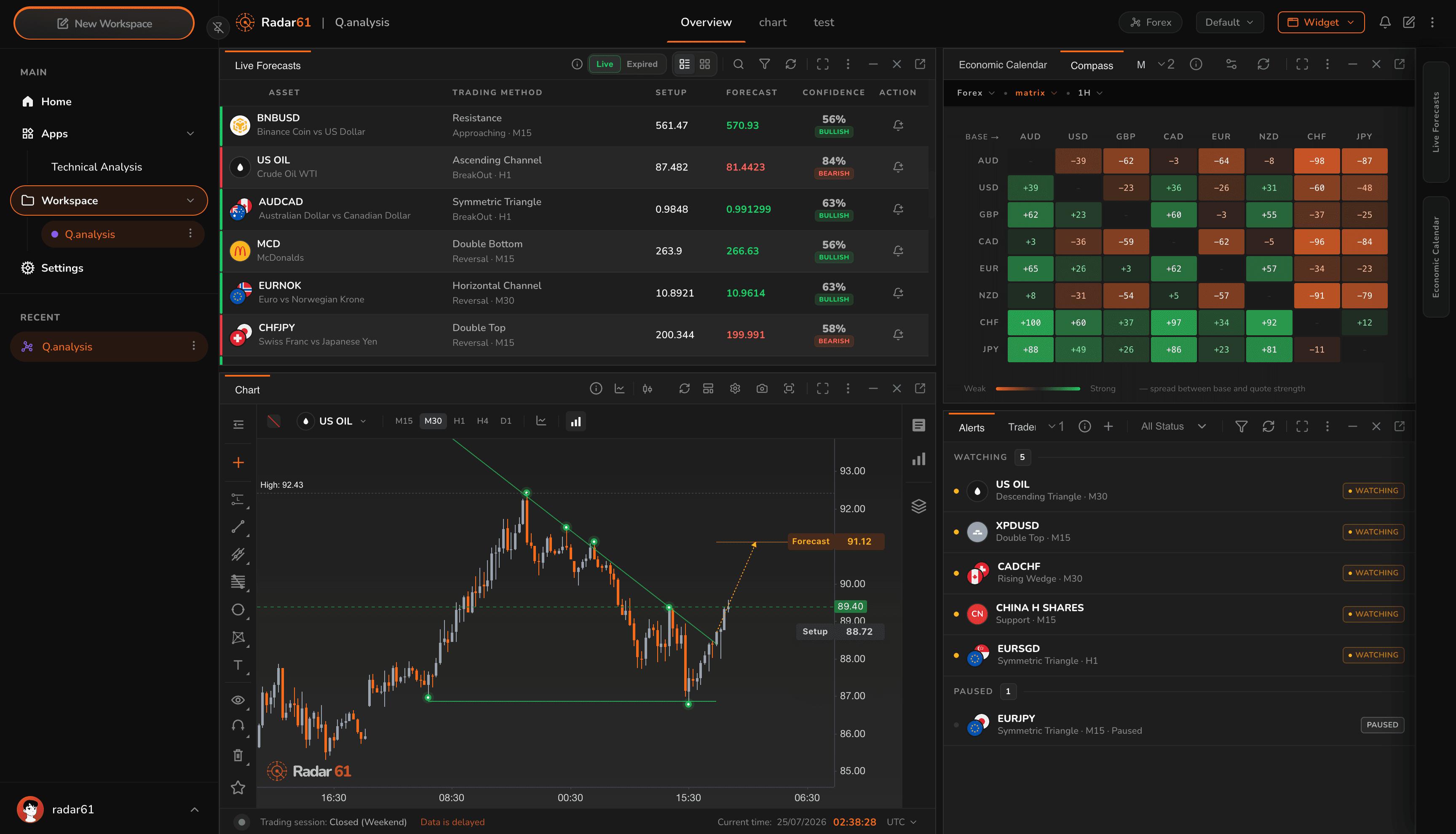Viewport: 1456px width, 834px height.
Task: Open the matrix view dropdown in Compass
Action: click(1036, 93)
